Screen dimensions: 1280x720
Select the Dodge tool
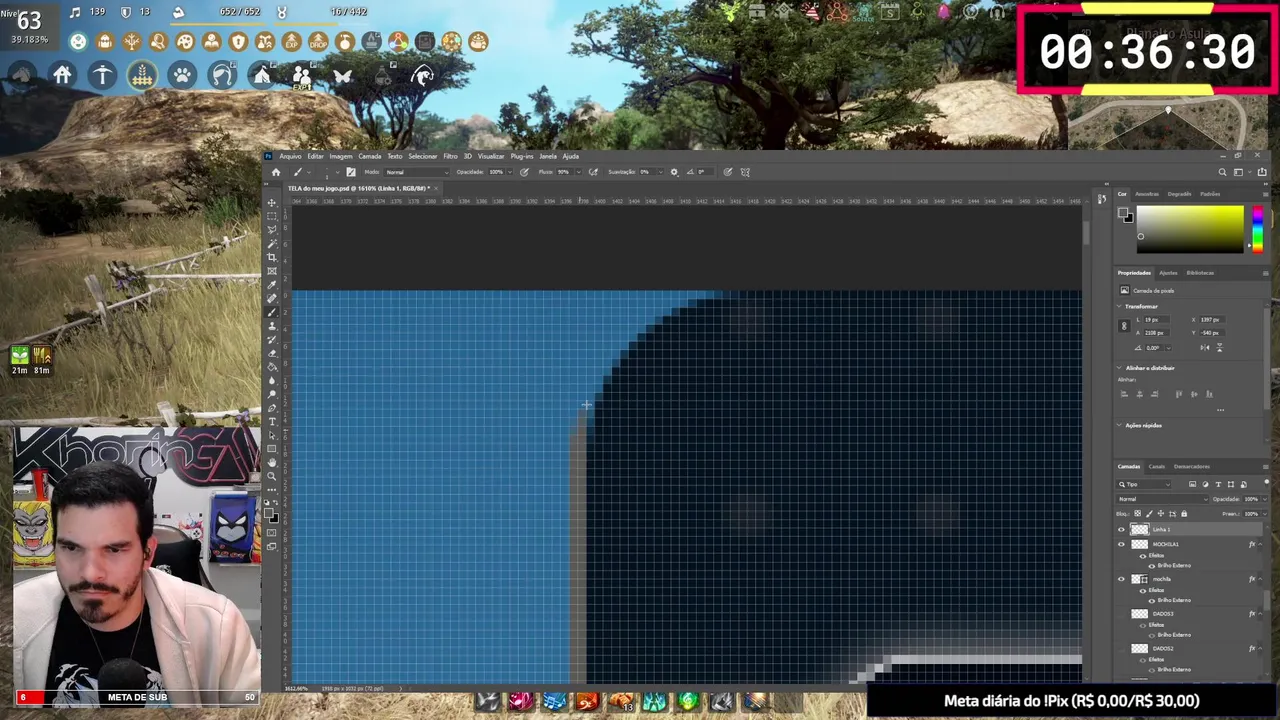tap(272, 394)
